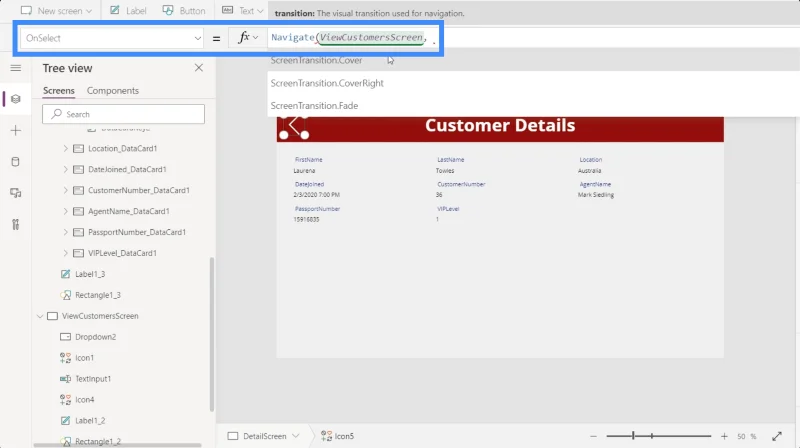Select the Label1_3 tree item
This screenshot has height=448, width=800.
tap(90, 274)
